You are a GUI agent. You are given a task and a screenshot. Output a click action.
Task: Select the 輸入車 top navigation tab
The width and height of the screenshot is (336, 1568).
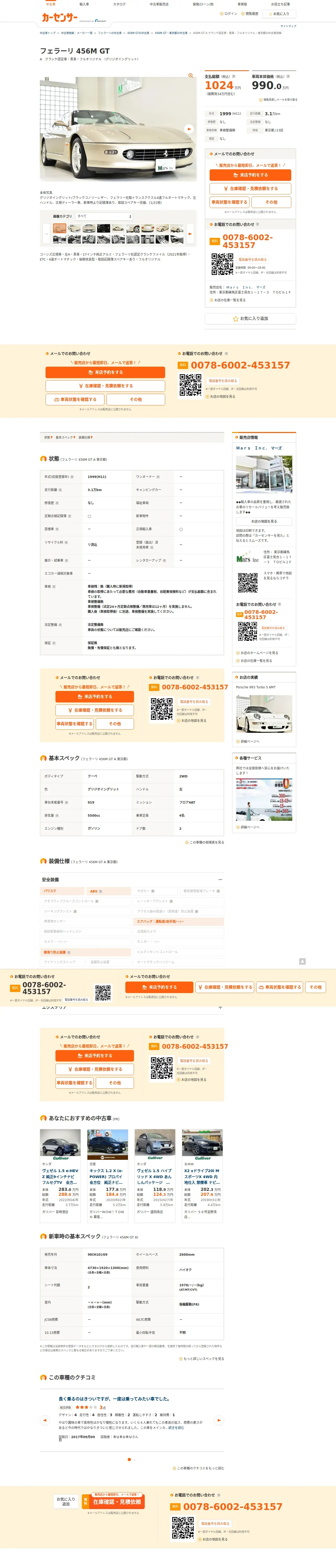pos(84,4)
